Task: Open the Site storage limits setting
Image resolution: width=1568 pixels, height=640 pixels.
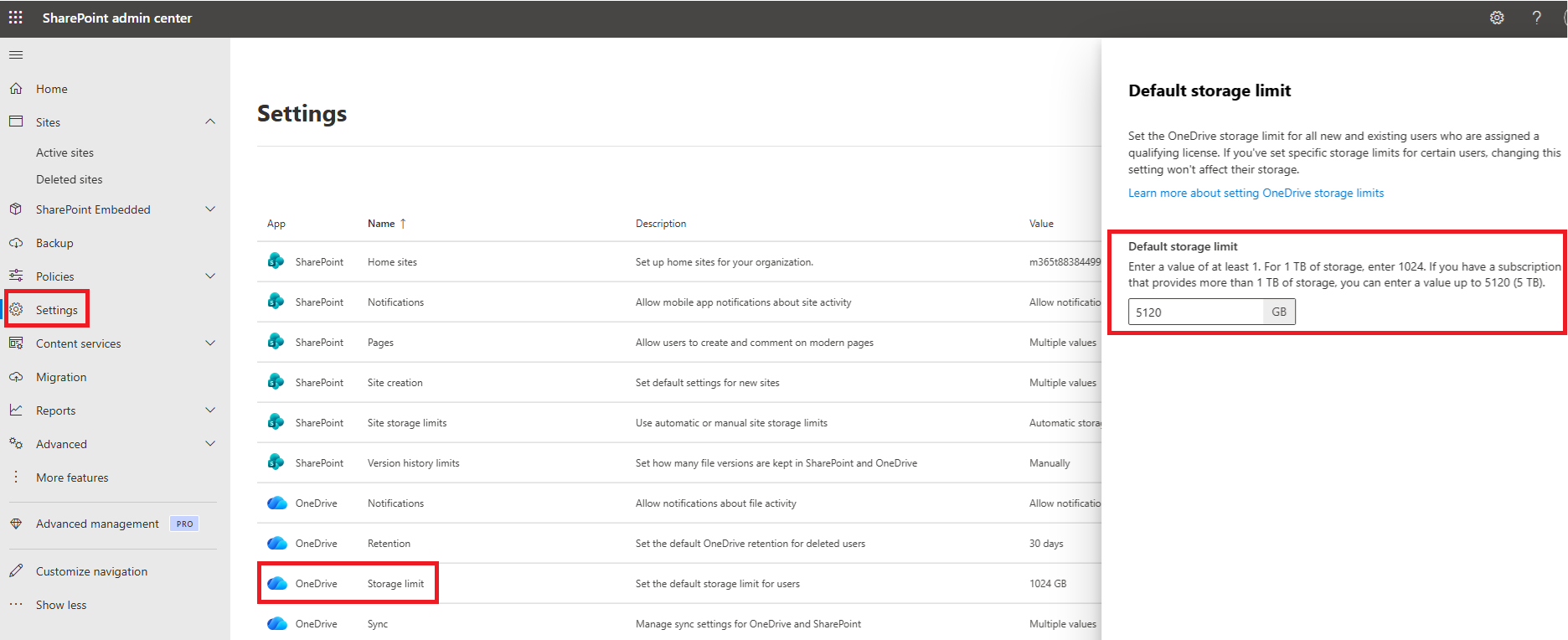Action: (x=407, y=423)
